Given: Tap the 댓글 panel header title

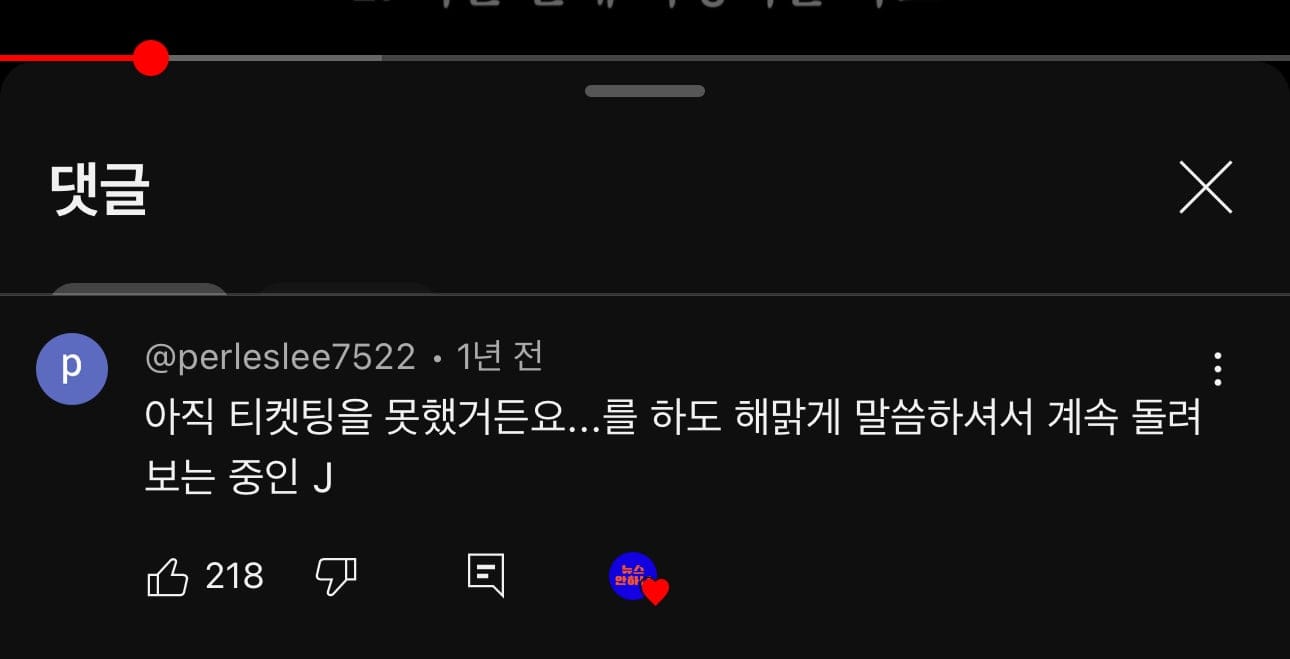Looking at the screenshot, I should pos(100,188).
